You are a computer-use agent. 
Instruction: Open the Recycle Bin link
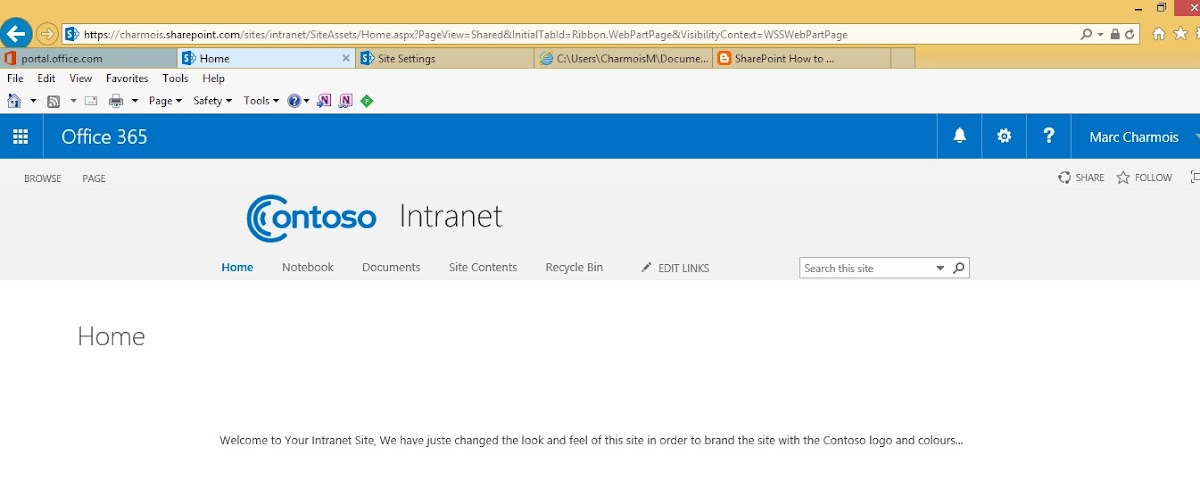point(574,267)
